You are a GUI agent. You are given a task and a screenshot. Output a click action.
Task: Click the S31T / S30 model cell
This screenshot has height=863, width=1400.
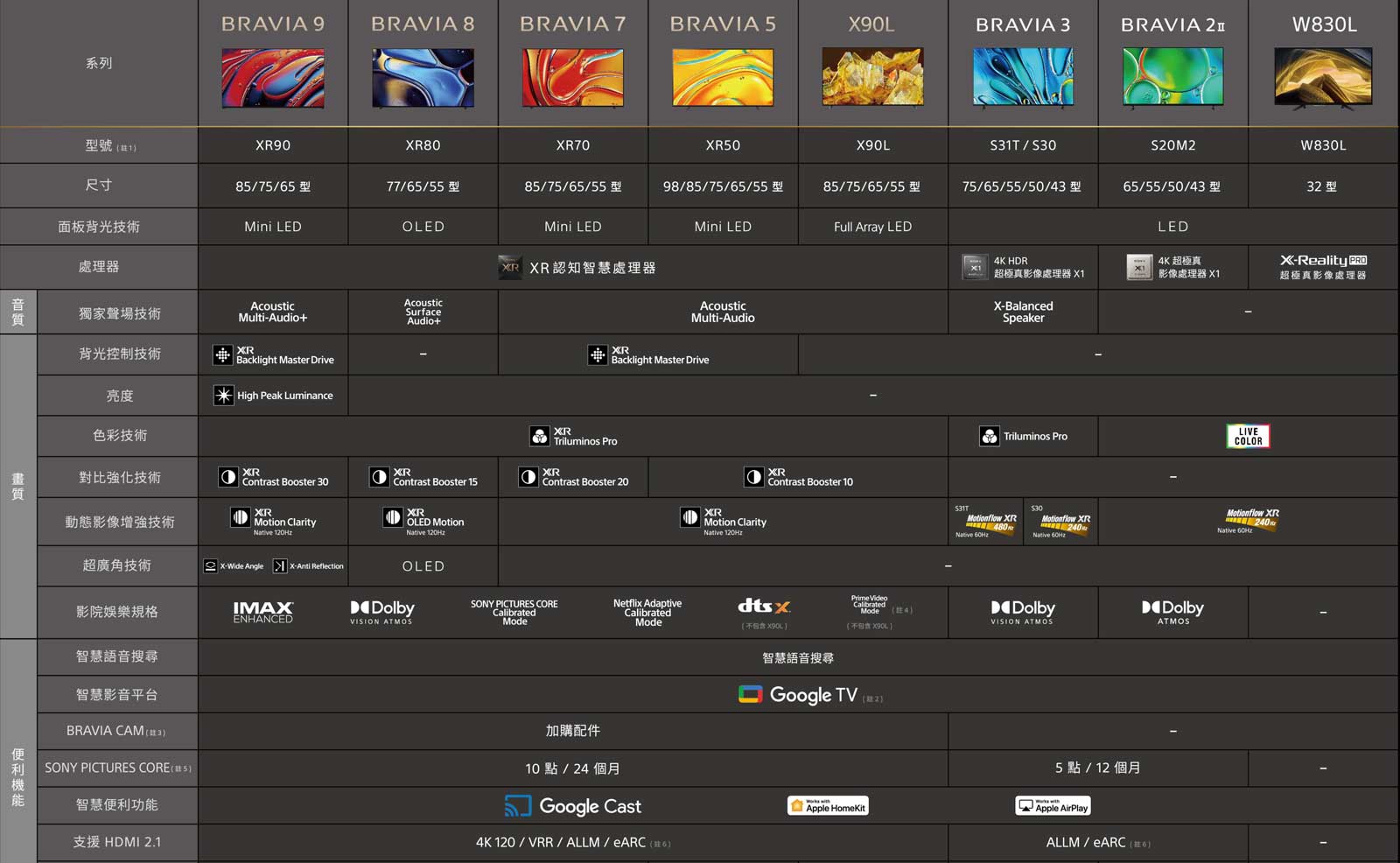coord(1023,145)
